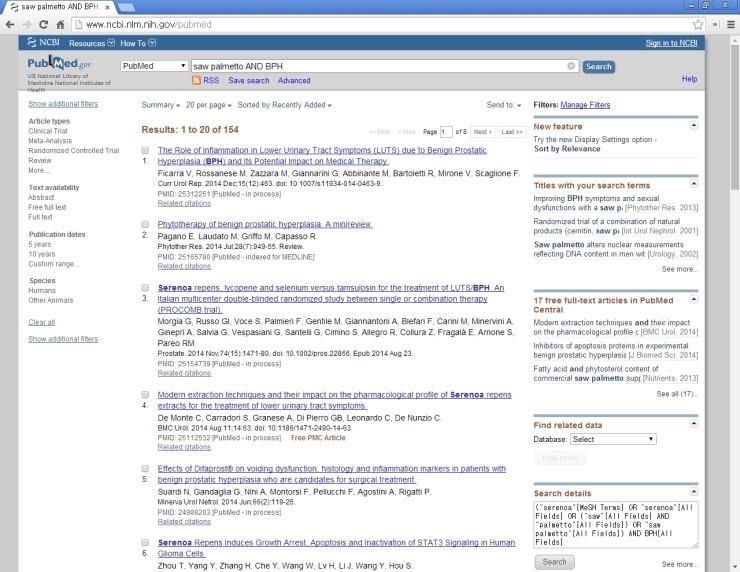Screen dimensions: 740x572
Task: Click the blue Search button
Action: tap(598, 67)
